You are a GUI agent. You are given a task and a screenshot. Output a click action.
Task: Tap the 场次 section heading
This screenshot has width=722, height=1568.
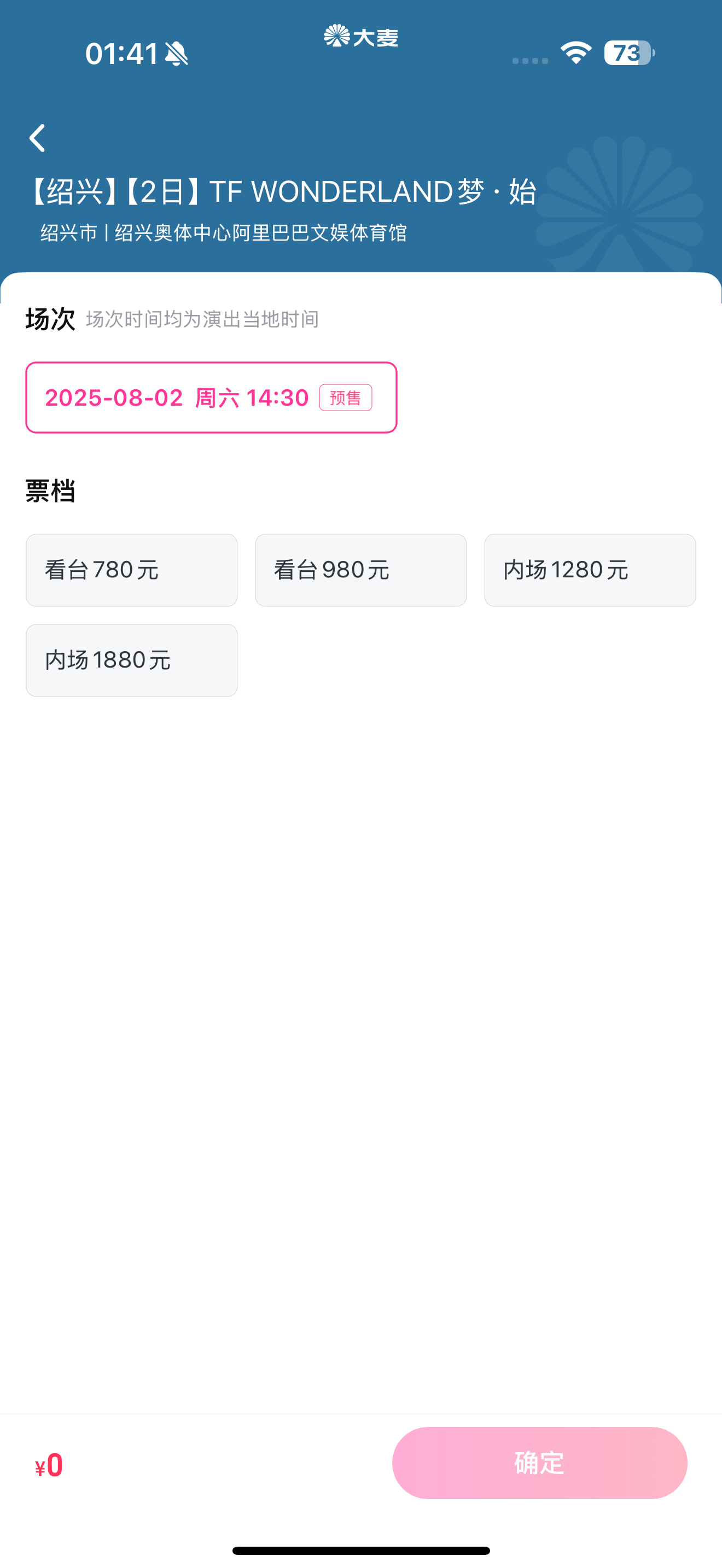click(x=50, y=319)
